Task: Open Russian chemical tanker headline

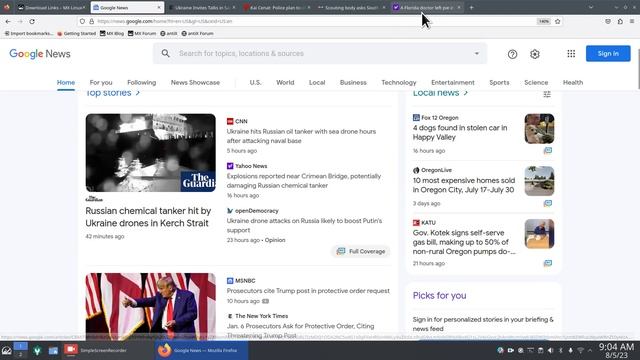Action: coord(148,217)
